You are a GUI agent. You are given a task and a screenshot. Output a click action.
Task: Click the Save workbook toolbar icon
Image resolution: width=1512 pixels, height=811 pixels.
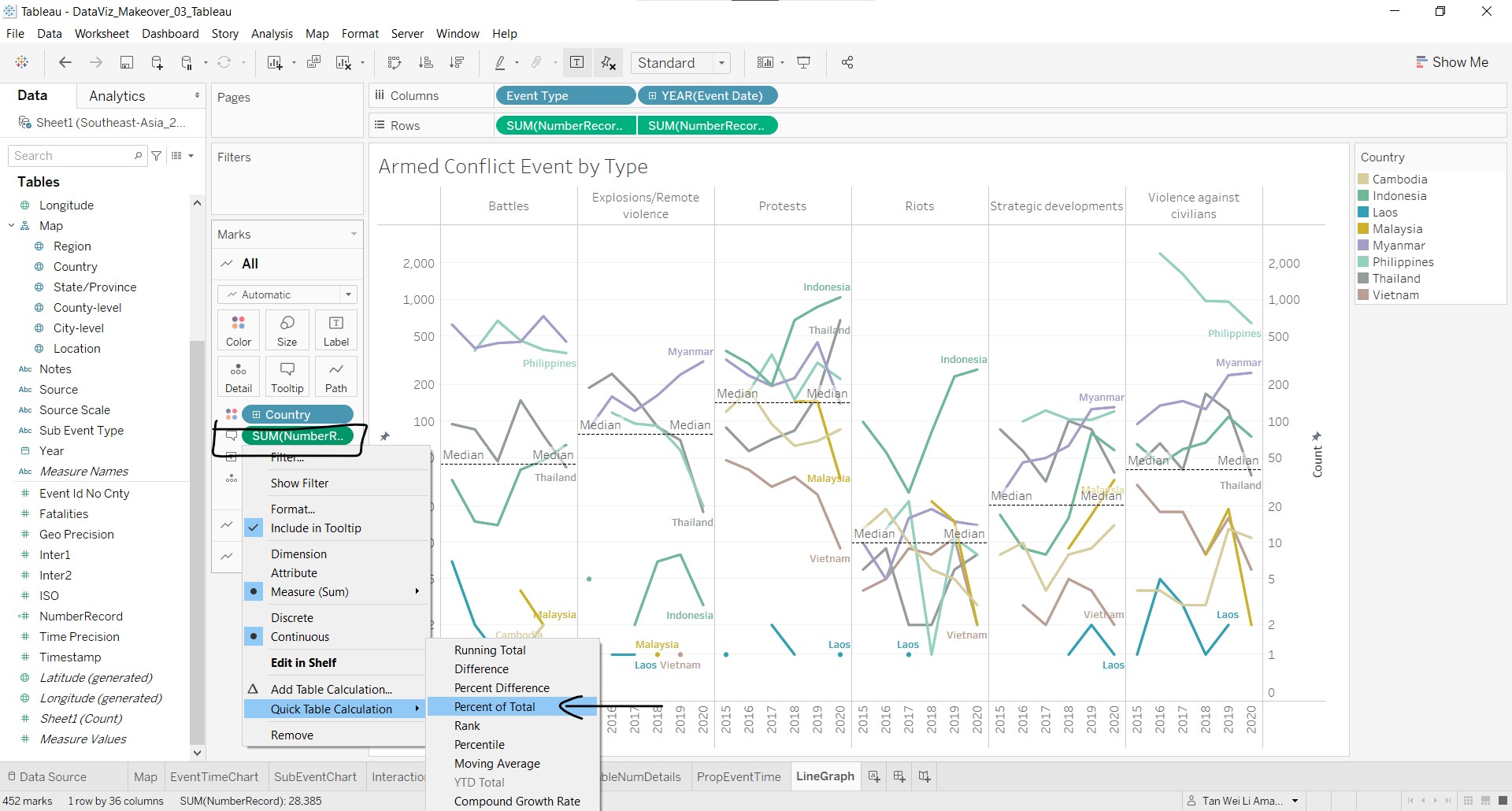click(126, 63)
